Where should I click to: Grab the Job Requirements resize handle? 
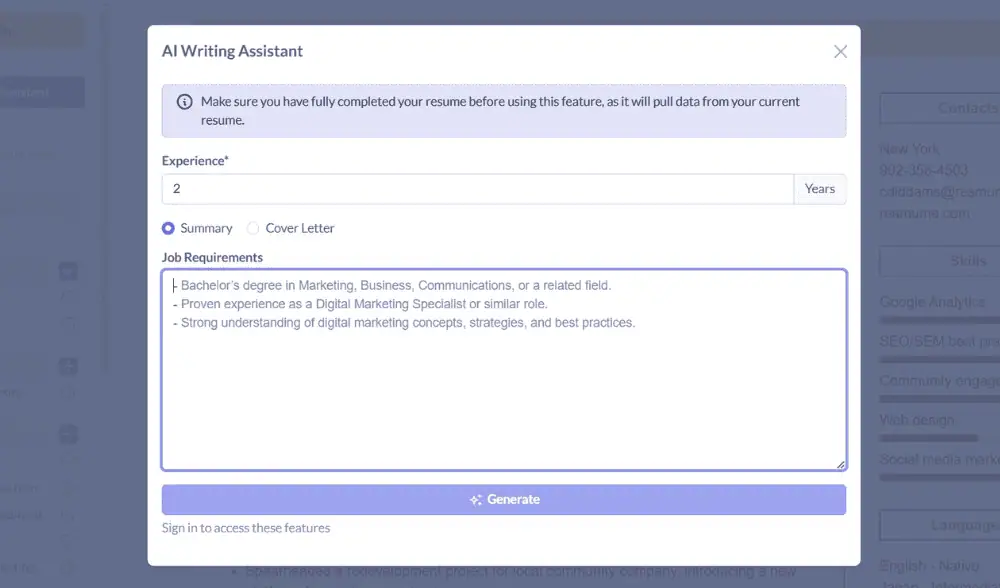[x=840, y=464]
